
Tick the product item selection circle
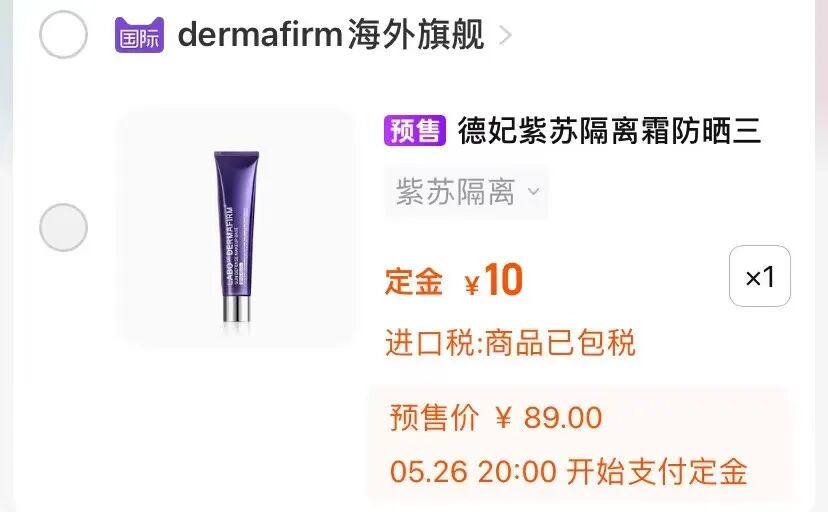(63, 227)
